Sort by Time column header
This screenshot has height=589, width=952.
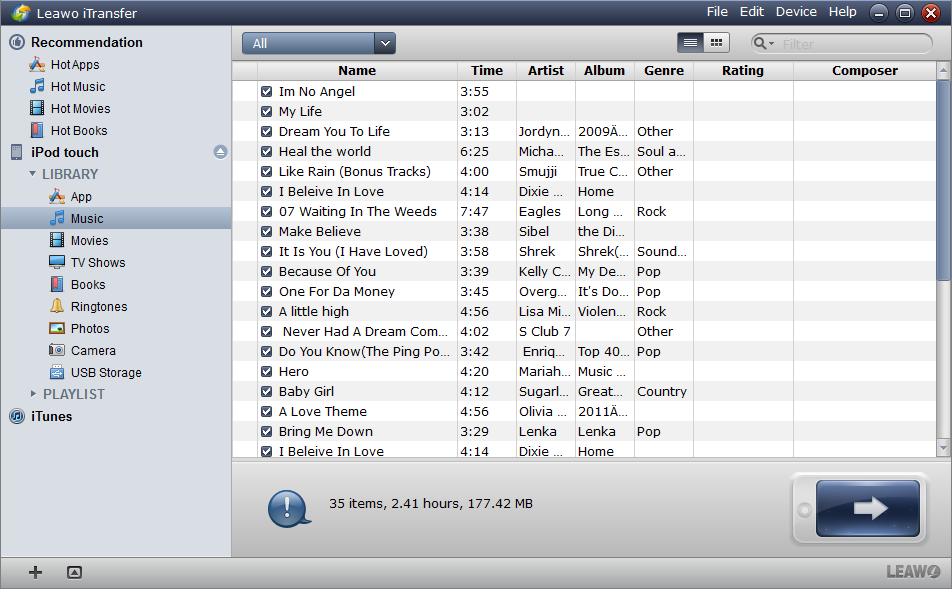(487, 70)
